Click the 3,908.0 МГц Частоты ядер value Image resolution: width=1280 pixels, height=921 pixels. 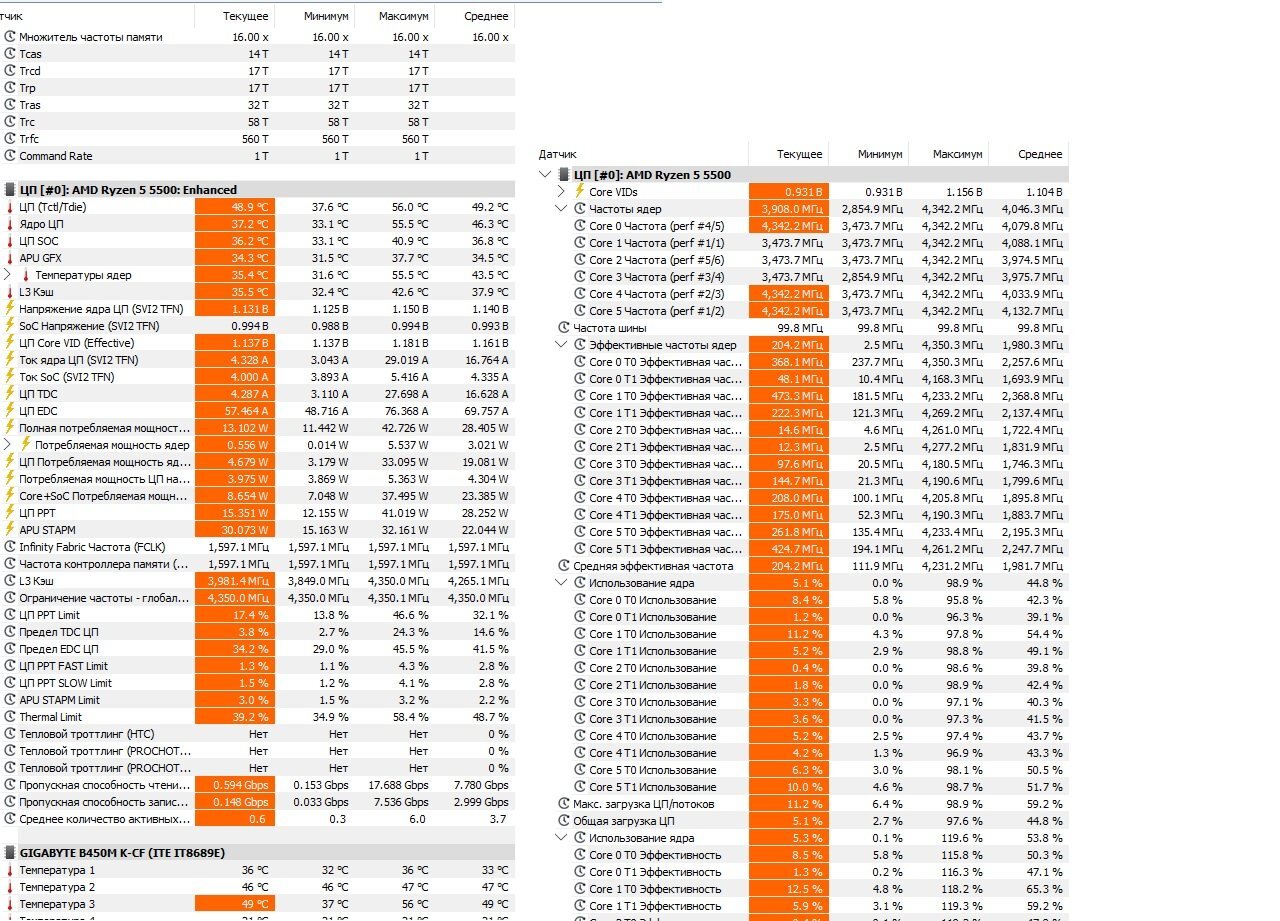click(x=788, y=208)
